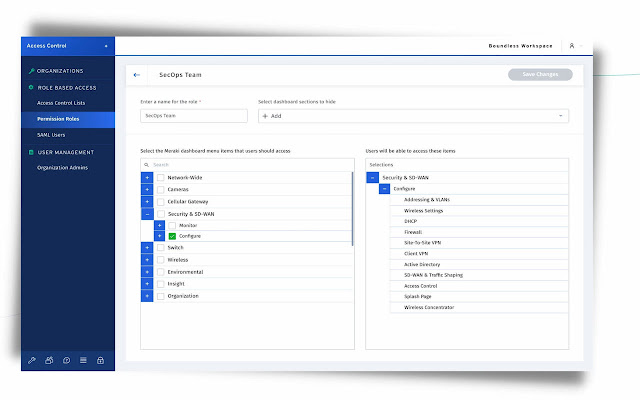Expand the Network-Wide tree node
The height and width of the screenshot is (400, 640).
[x=147, y=178]
